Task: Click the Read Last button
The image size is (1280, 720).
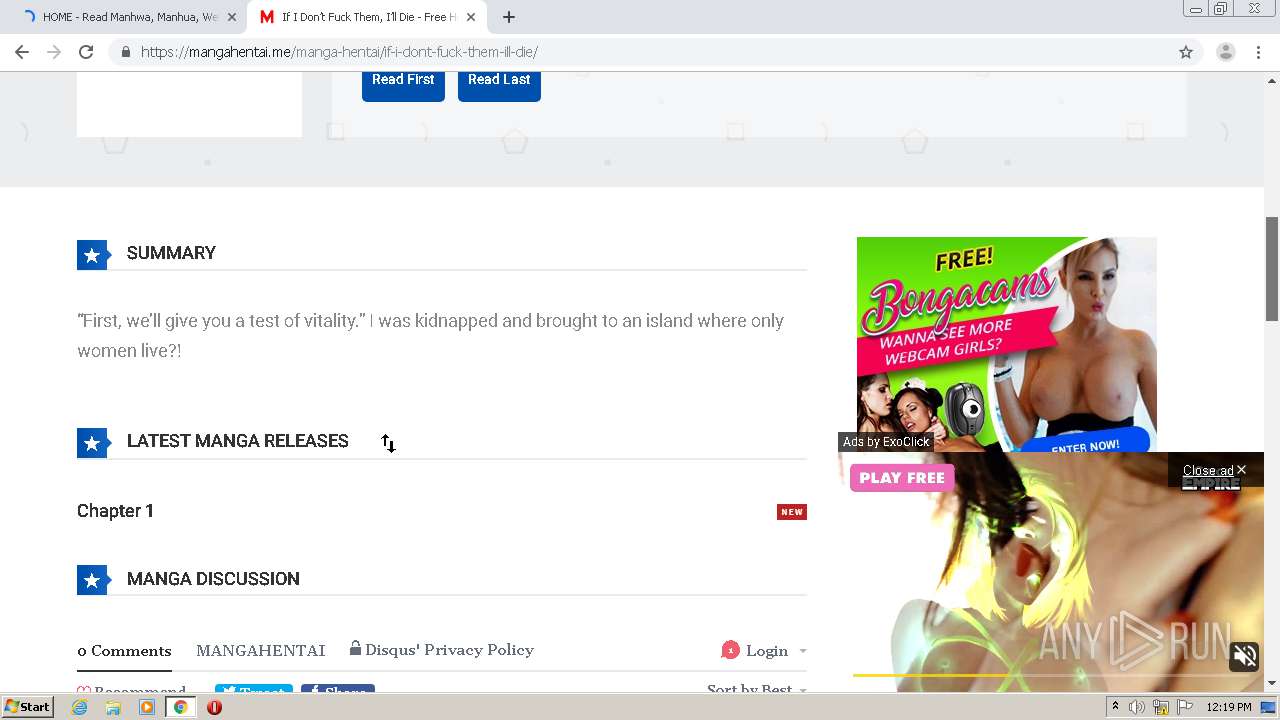Action: [x=499, y=80]
